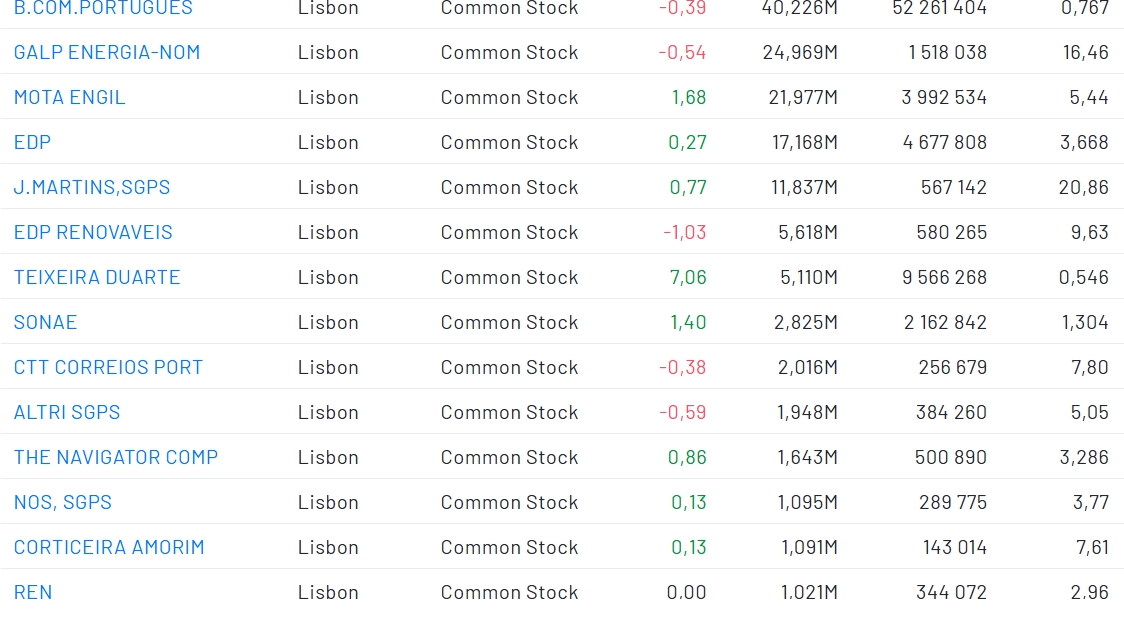This screenshot has width=1124, height=621.
Task: Click the TEIXEIRA DUARTE link
Action: click(97, 277)
